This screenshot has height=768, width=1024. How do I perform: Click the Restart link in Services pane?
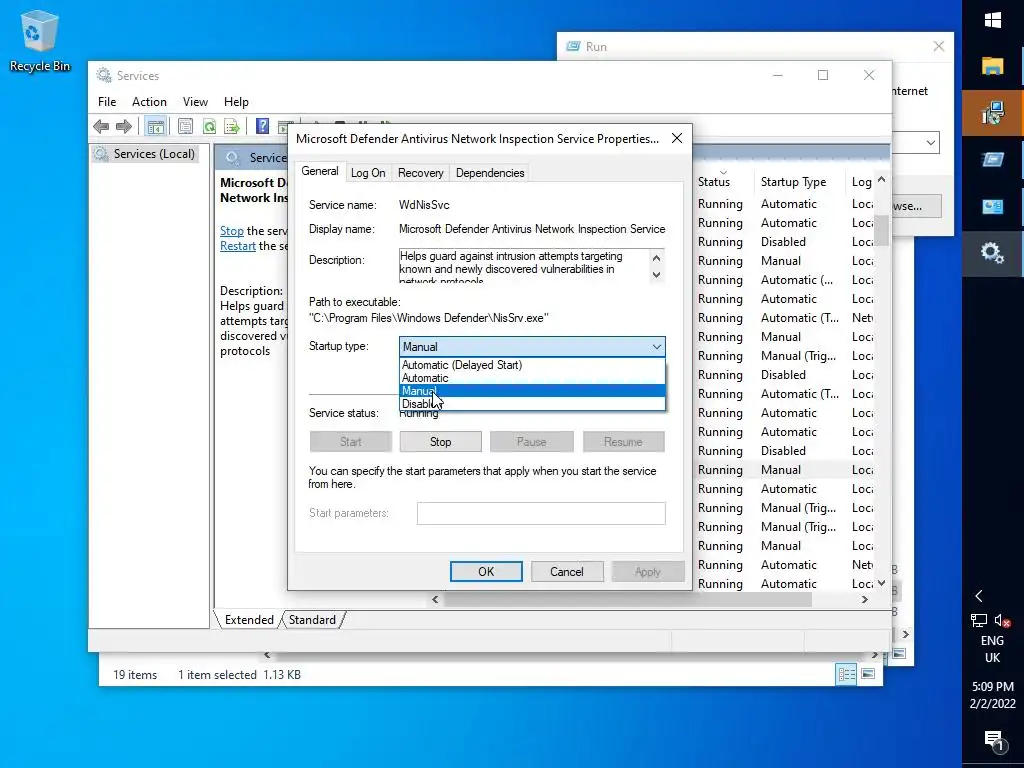[x=238, y=246]
